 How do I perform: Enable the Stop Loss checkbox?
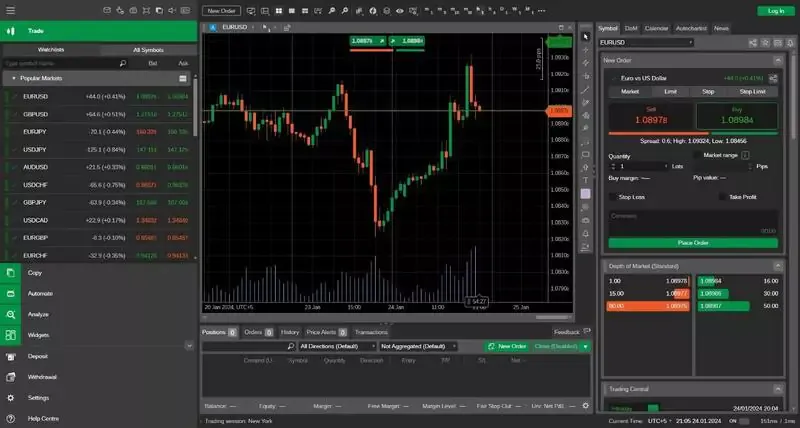click(613, 197)
